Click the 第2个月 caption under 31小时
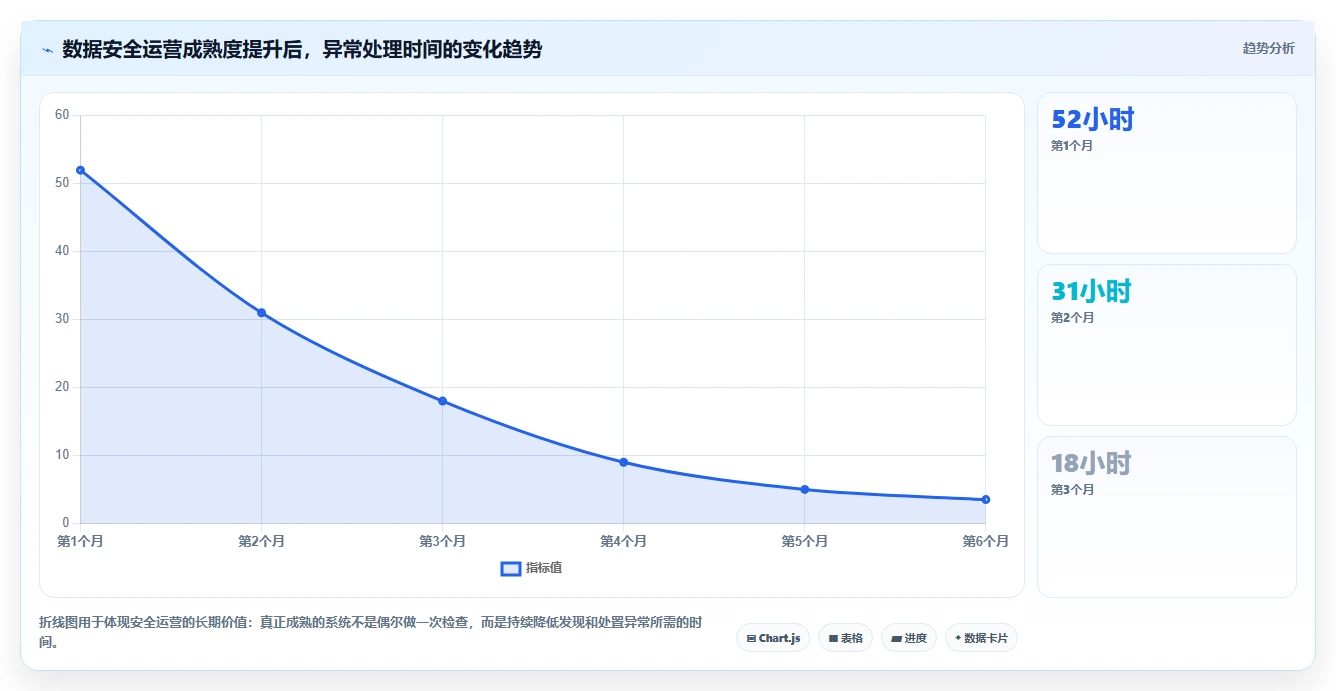The image size is (1336, 691). pyautogui.click(x=1072, y=318)
